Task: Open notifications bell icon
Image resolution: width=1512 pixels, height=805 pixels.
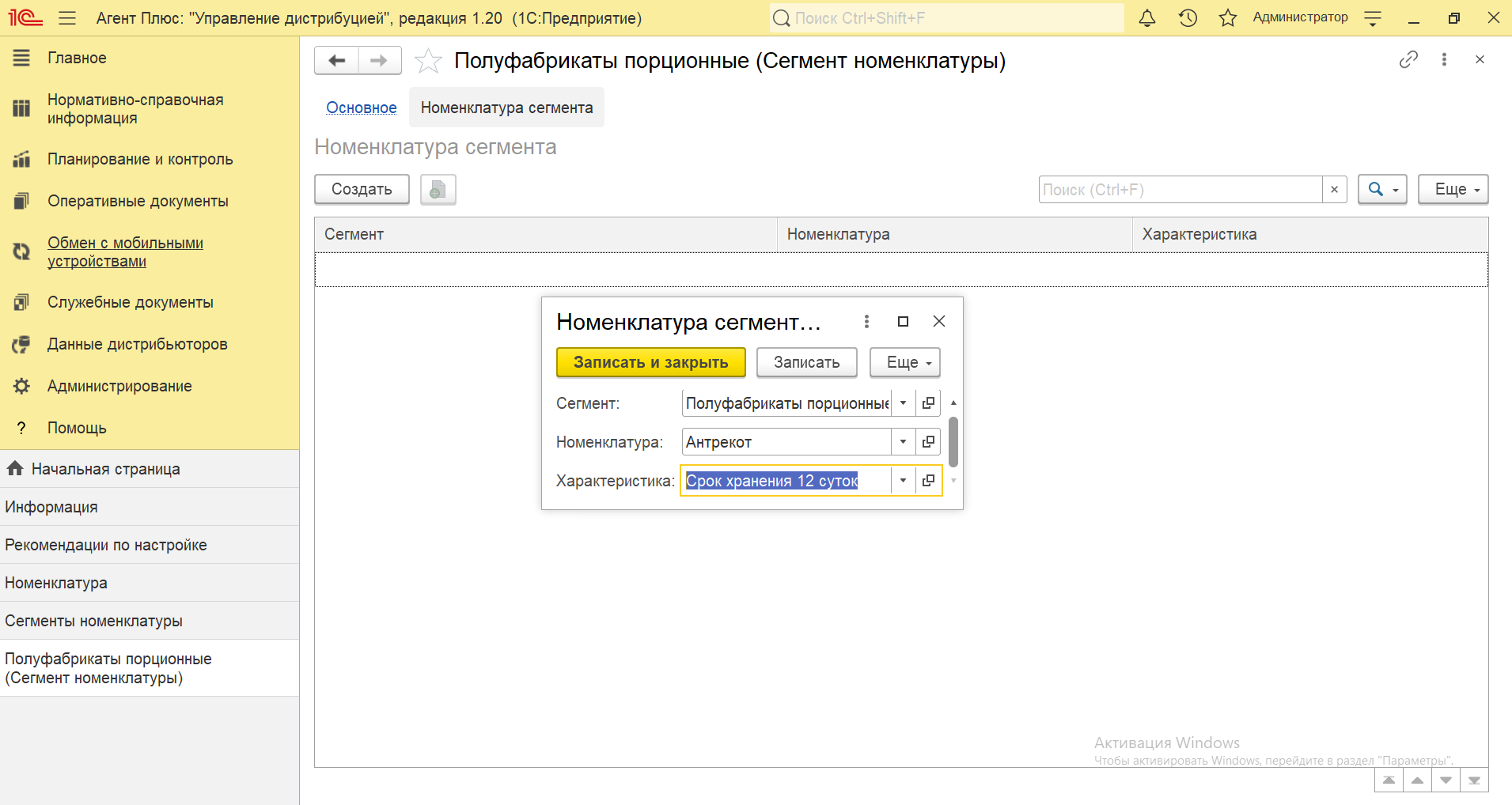Action: (x=1146, y=18)
